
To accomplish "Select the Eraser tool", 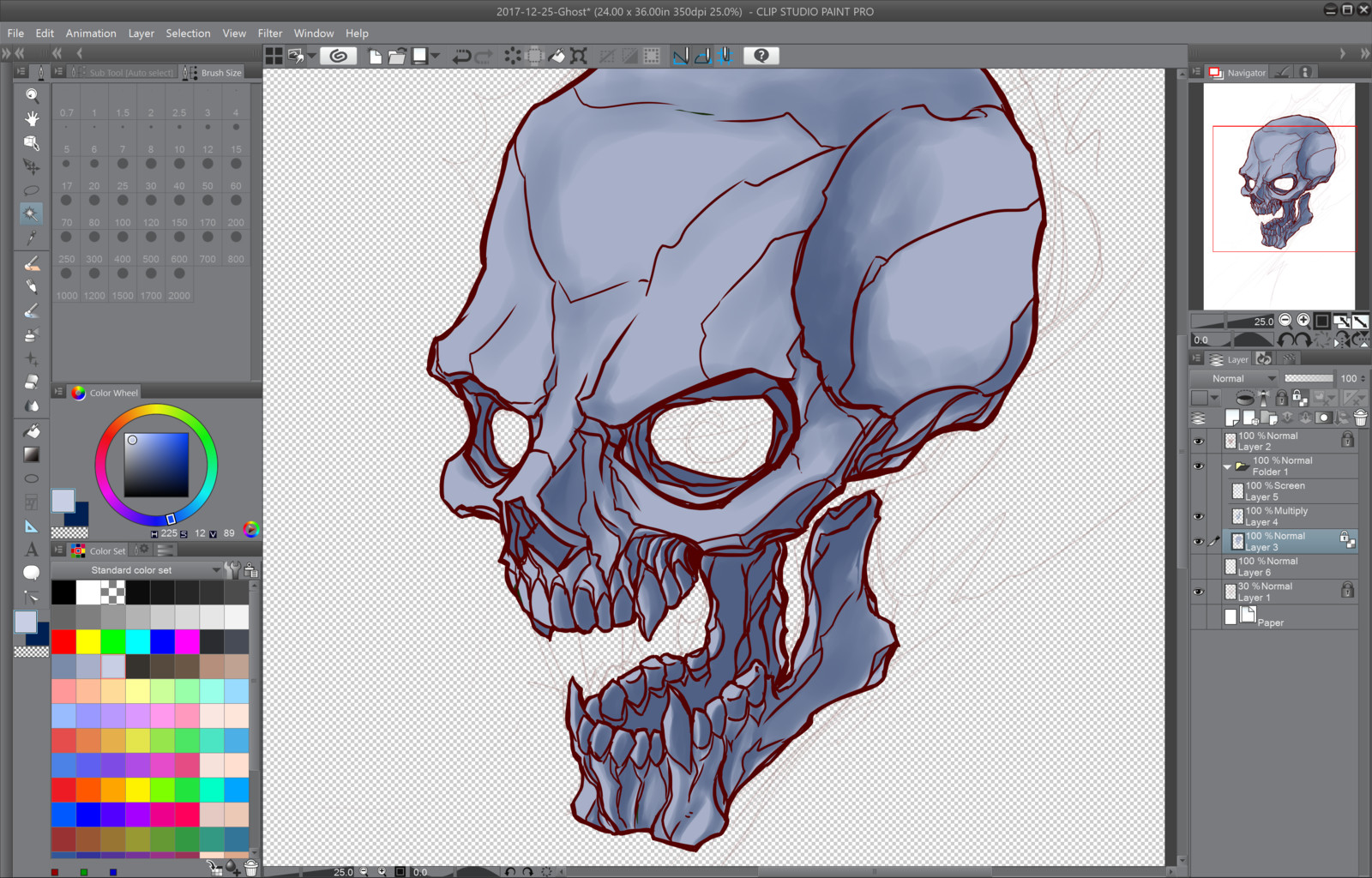I will pyautogui.click(x=32, y=382).
